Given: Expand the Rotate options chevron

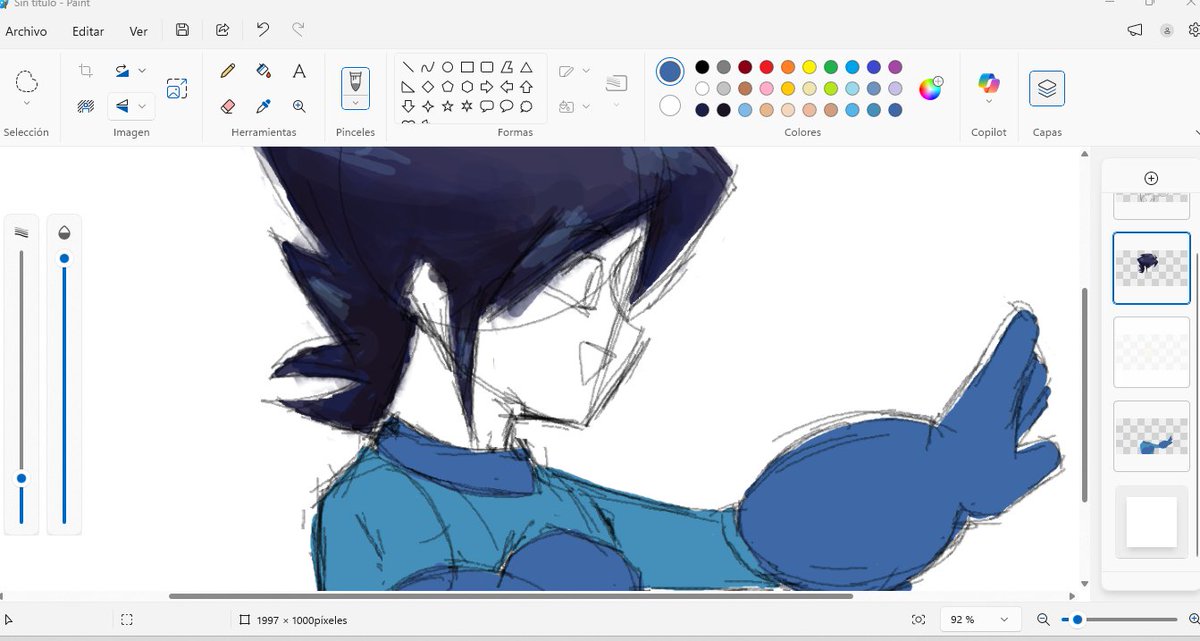Looking at the screenshot, I should (x=142, y=70).
